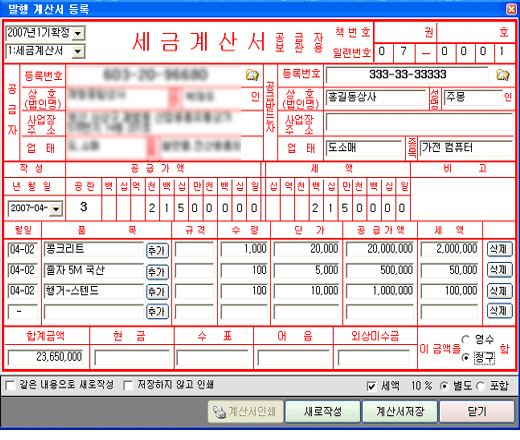Open supplier registration number lookup folder icon
The height and width of the screenshot is (440, 520).
coord(252,75)
